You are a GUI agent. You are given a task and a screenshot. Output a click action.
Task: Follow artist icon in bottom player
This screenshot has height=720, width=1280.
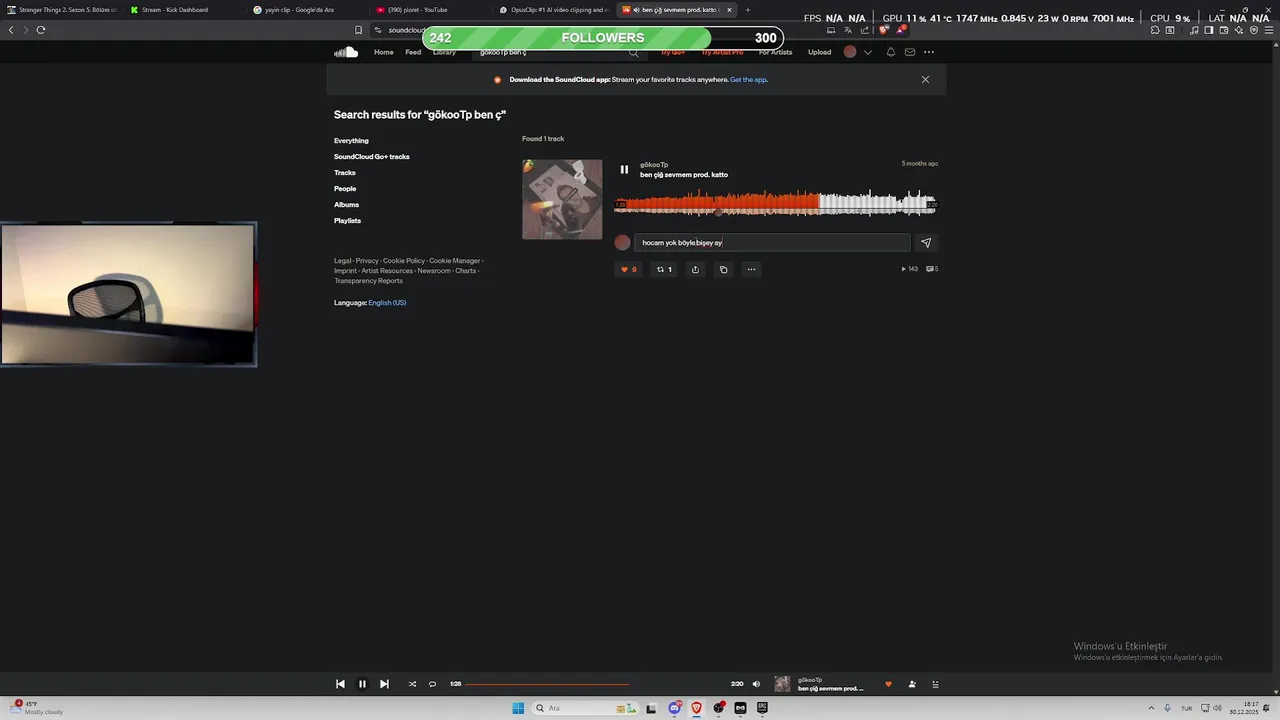point(912,684)
